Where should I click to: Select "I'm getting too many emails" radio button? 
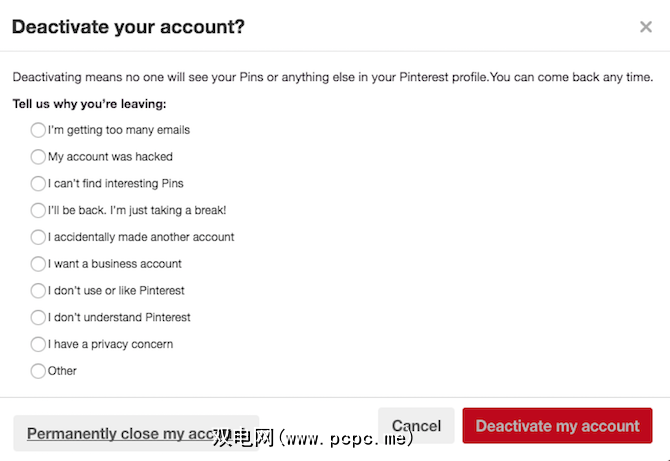pos(38,130)
